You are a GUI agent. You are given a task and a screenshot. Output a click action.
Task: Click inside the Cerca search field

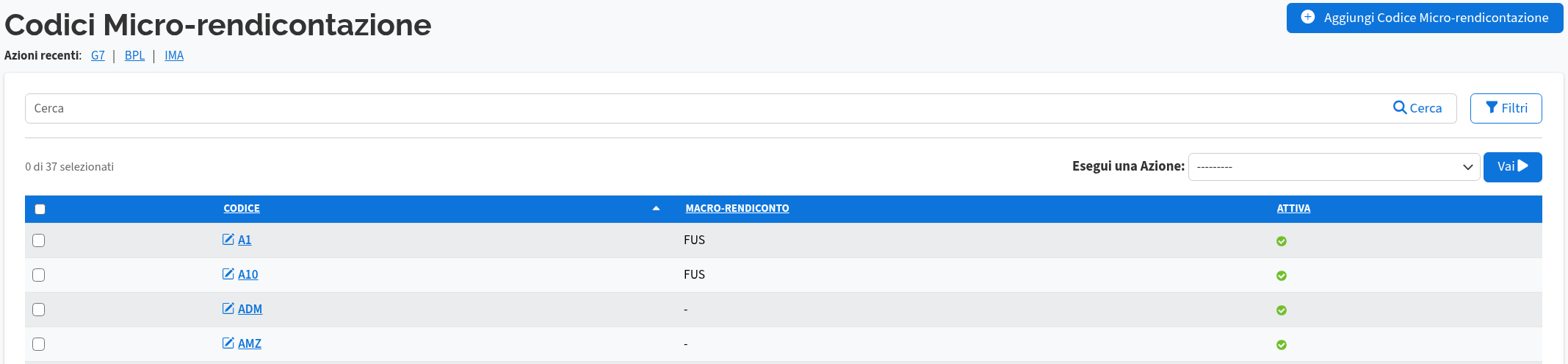705,109
